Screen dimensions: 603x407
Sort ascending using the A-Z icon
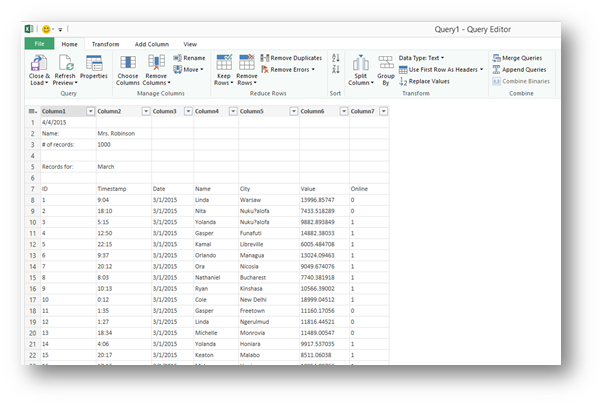pos(336,58)
